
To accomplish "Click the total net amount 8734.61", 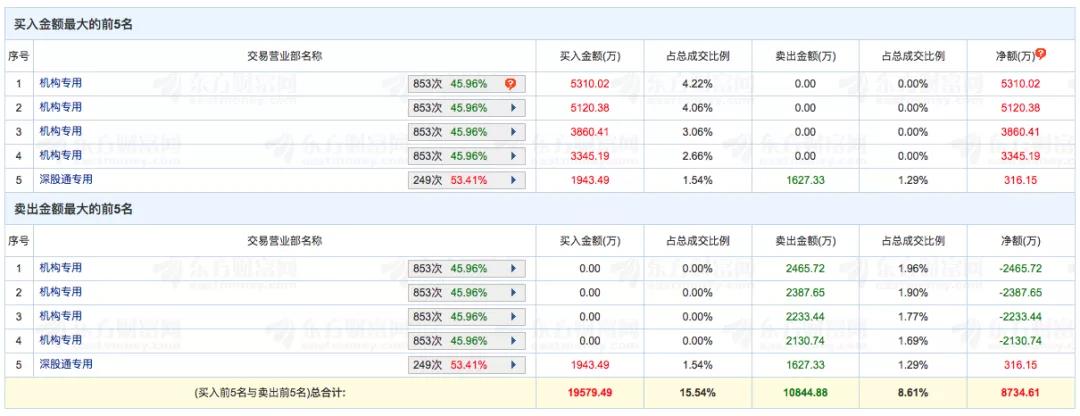I will 1020,394.
